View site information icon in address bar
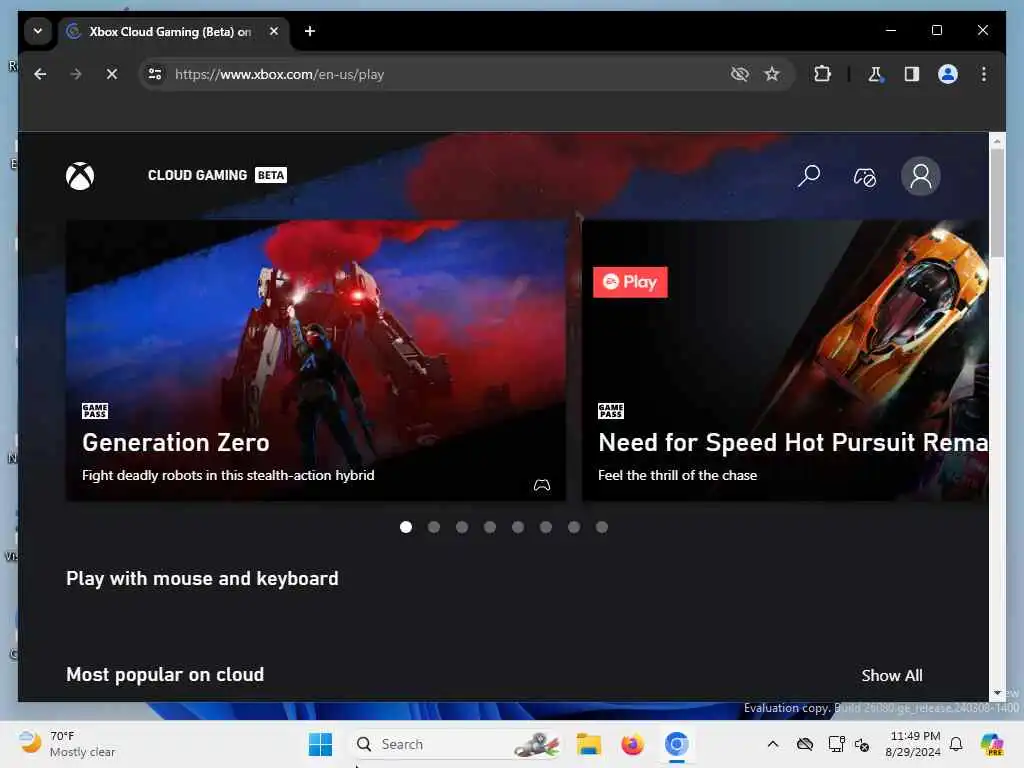Image resolution: width=1024 pixels, height=768 pixels. [x=155, y=74]
